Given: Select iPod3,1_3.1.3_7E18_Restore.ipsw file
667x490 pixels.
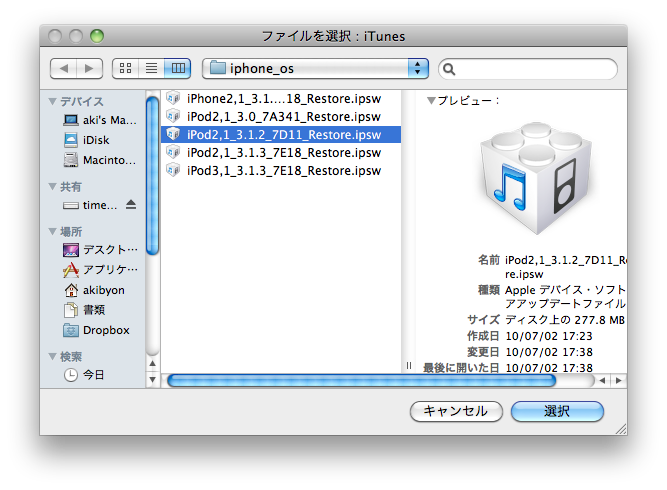Looking at the screenshot, I should [281, 171].
